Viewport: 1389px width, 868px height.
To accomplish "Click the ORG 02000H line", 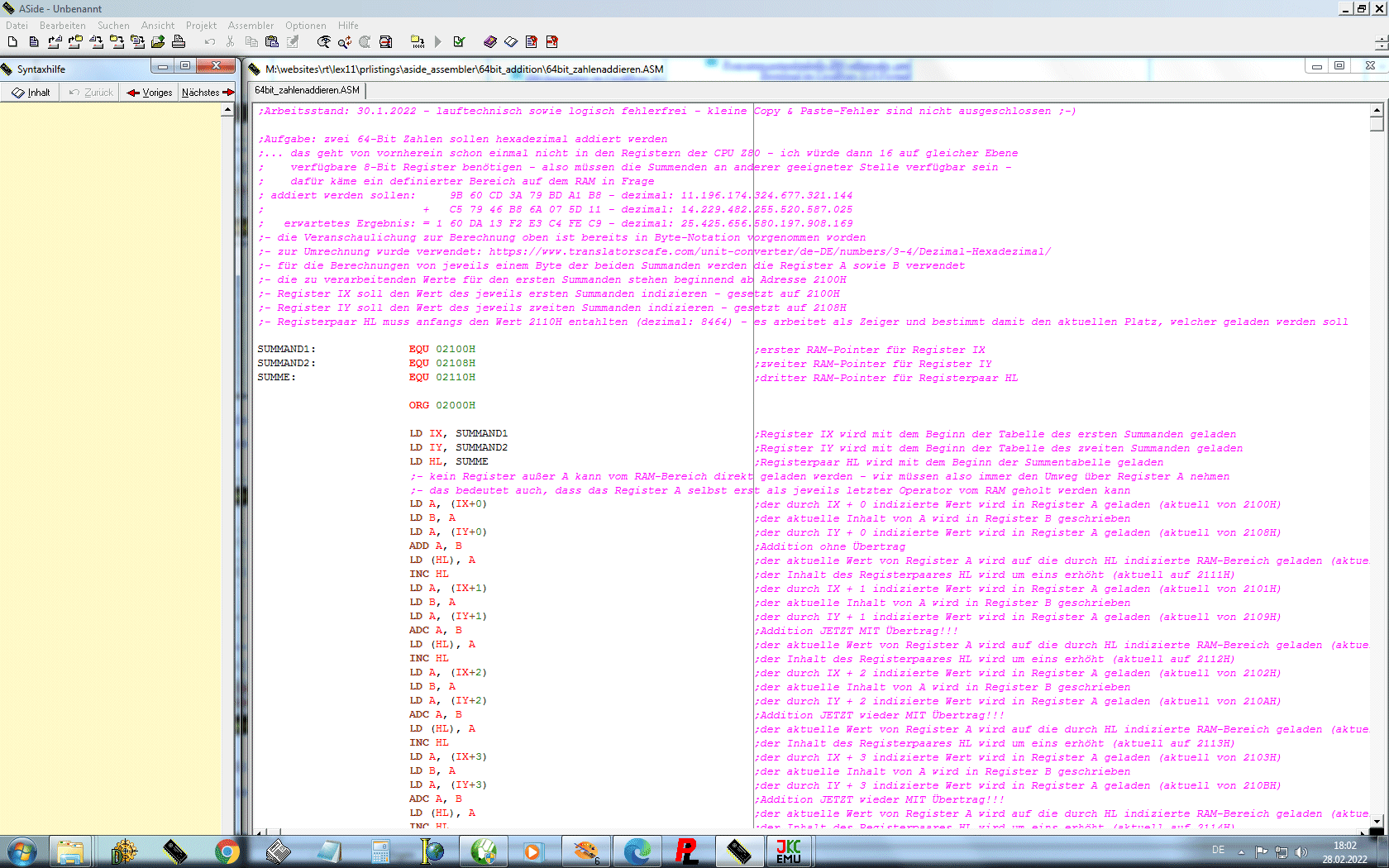I will pos(442,405).
